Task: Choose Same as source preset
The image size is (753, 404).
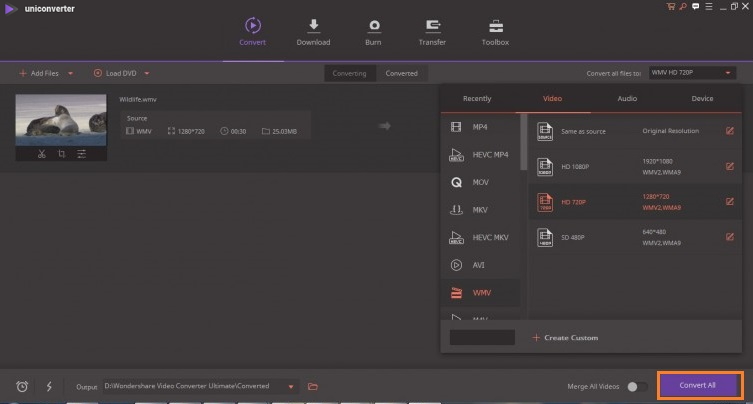Action: (x=635, y=131)
